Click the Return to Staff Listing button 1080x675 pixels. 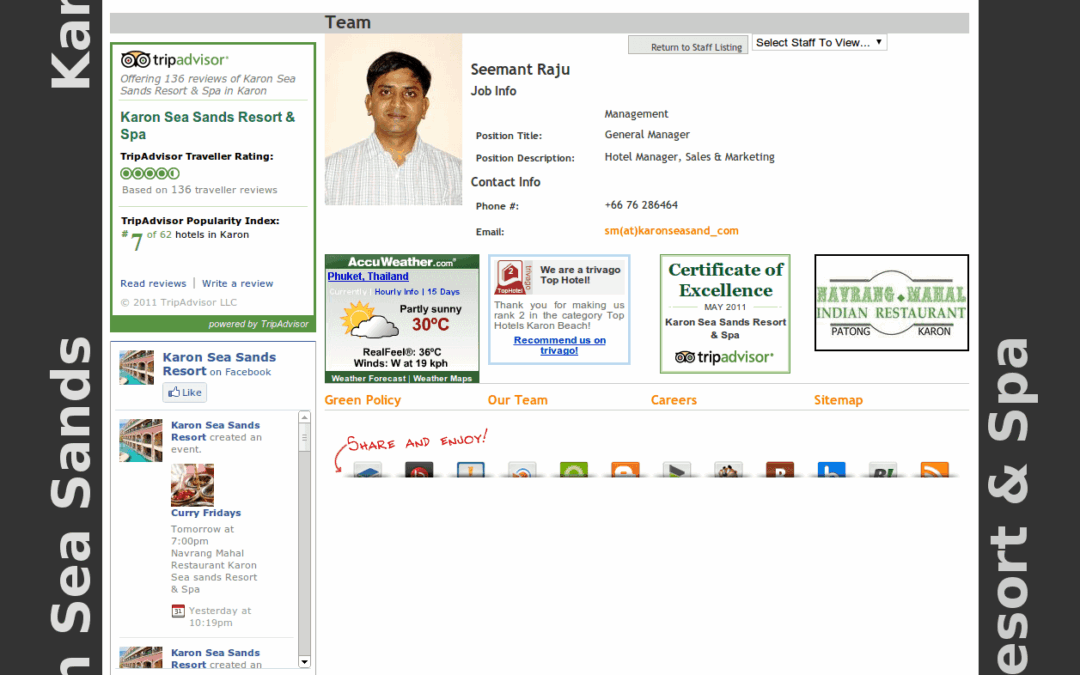(688, 45)
